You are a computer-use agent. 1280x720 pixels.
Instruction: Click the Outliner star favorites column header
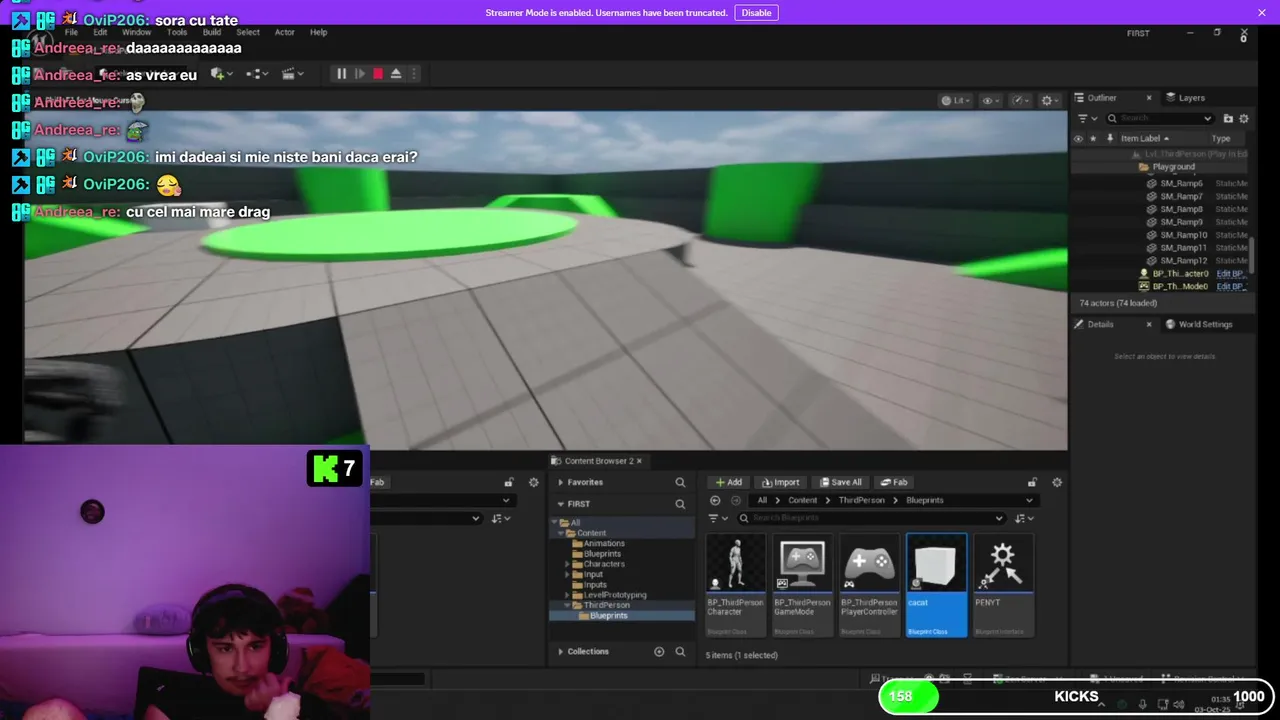pos(1093,139)
